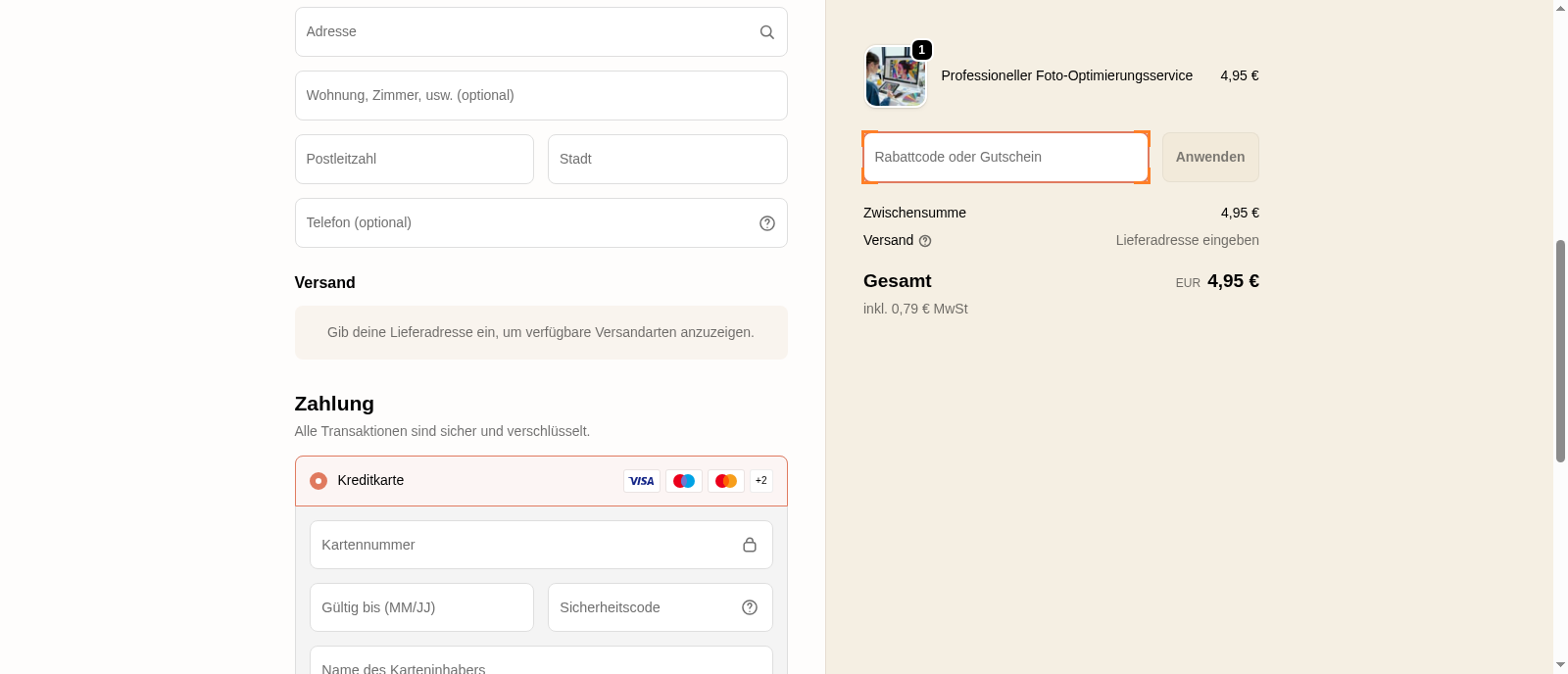Click the Mastercard logo
Screen dimensions: 1568x674
click(x=725, y=481)
